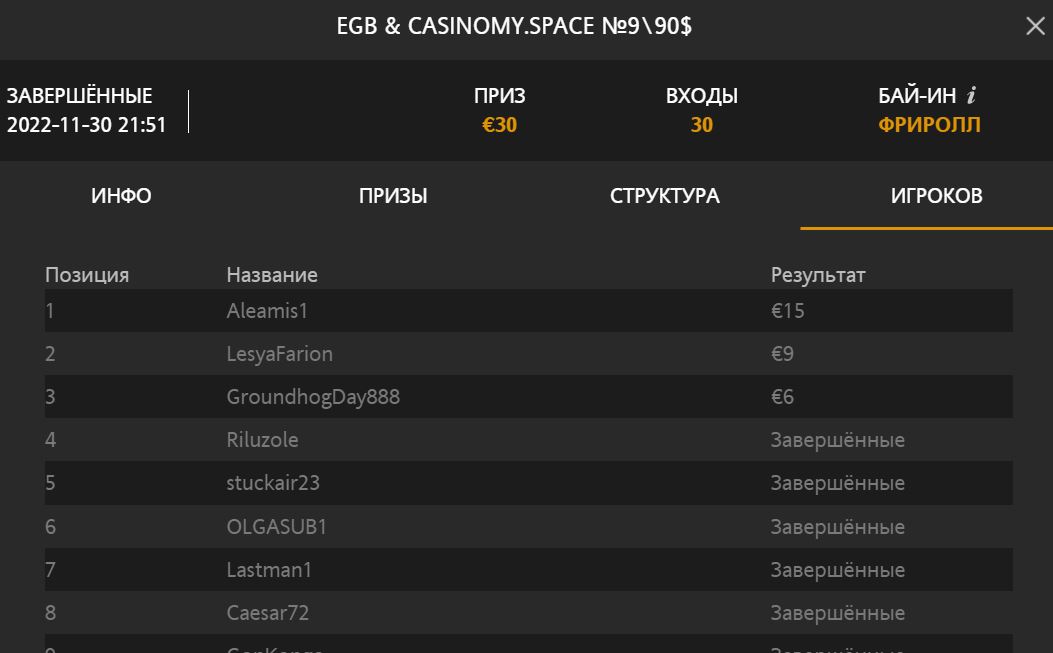This screenshot has height=653, width=1053.
Task: Click the Позиция column header
Action: (87, 275)
